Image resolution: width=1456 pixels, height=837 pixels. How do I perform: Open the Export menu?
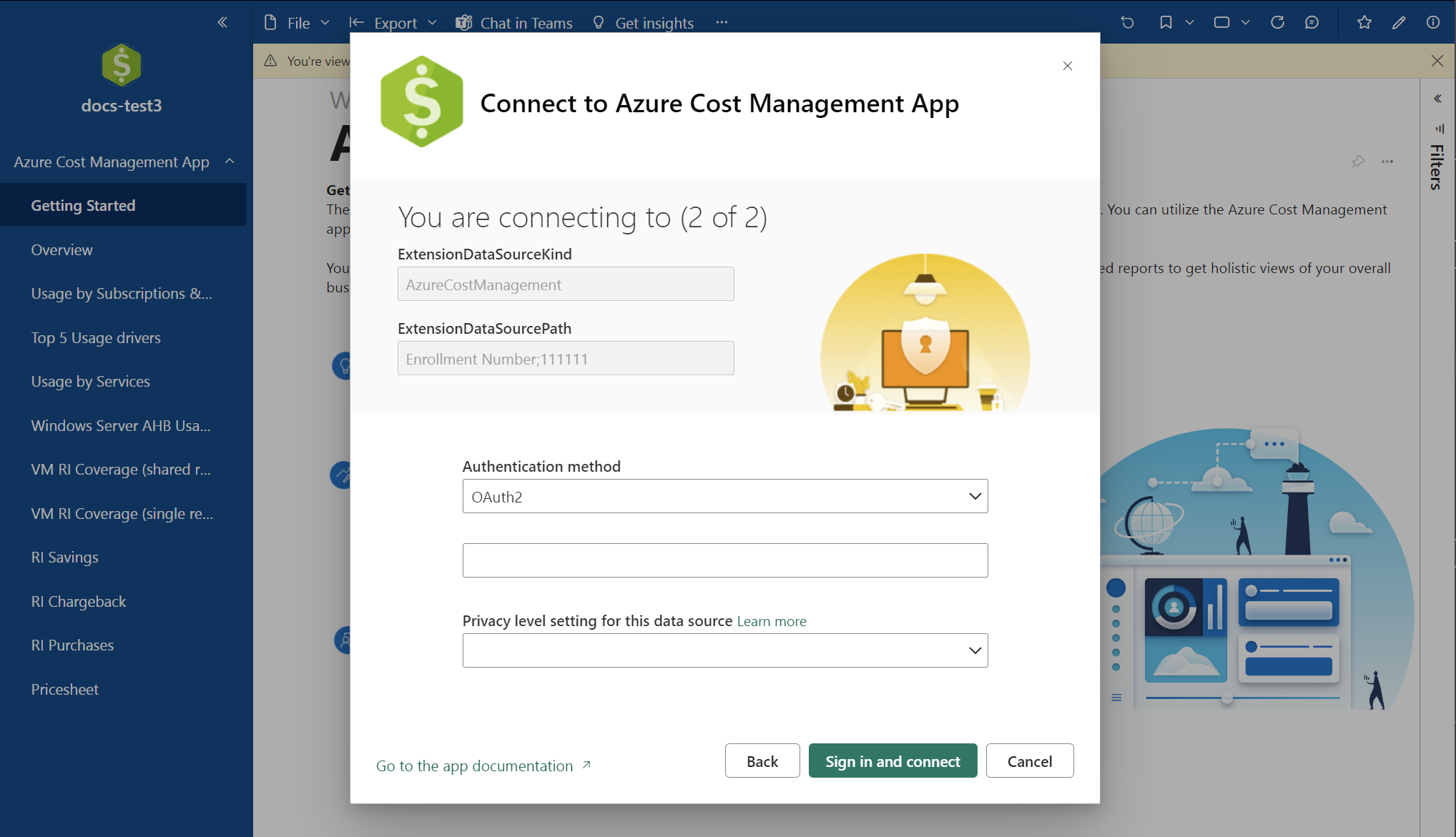click(x=393, y=23)
